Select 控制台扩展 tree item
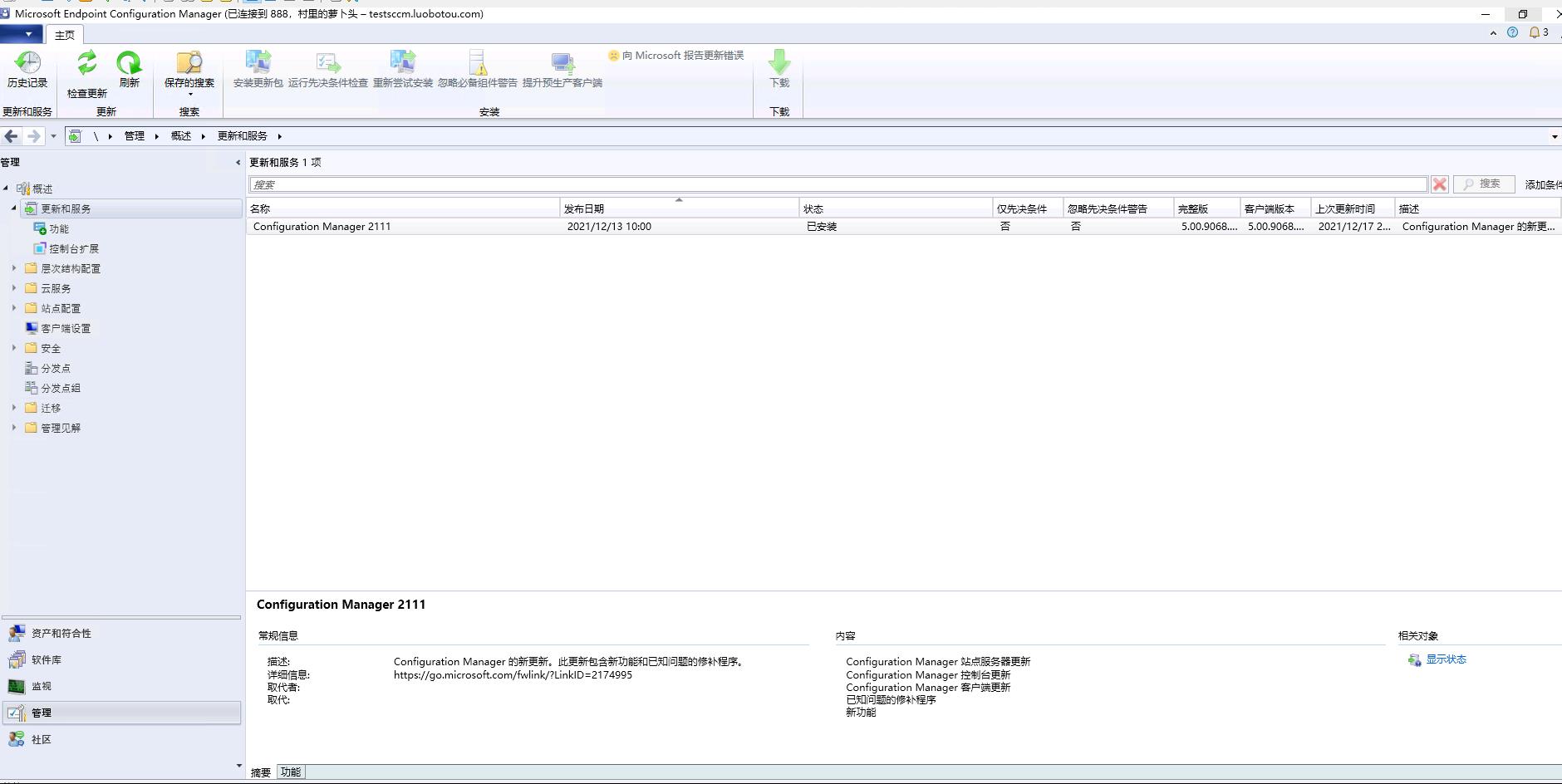 [x=74, y=248]
